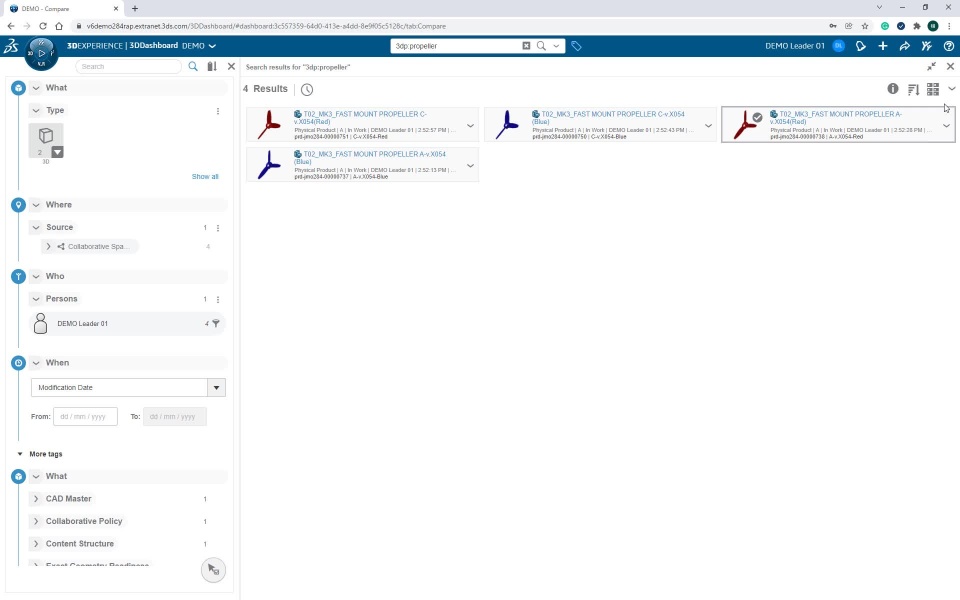960x600 pixels.
Task: Click the Show all link
Action: click(205, 176)
